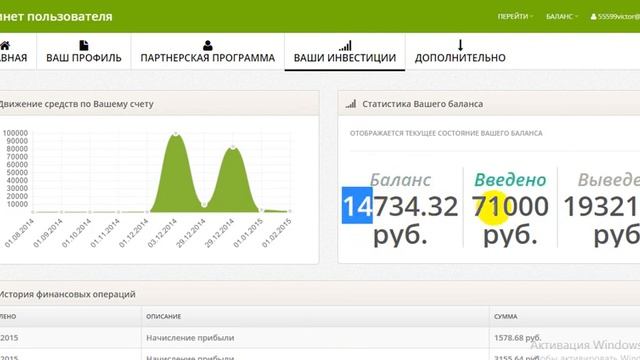Screen dimensions: 640x360
Task: Click the chart peak point at 03.12.2014
Action: [176, 133]
